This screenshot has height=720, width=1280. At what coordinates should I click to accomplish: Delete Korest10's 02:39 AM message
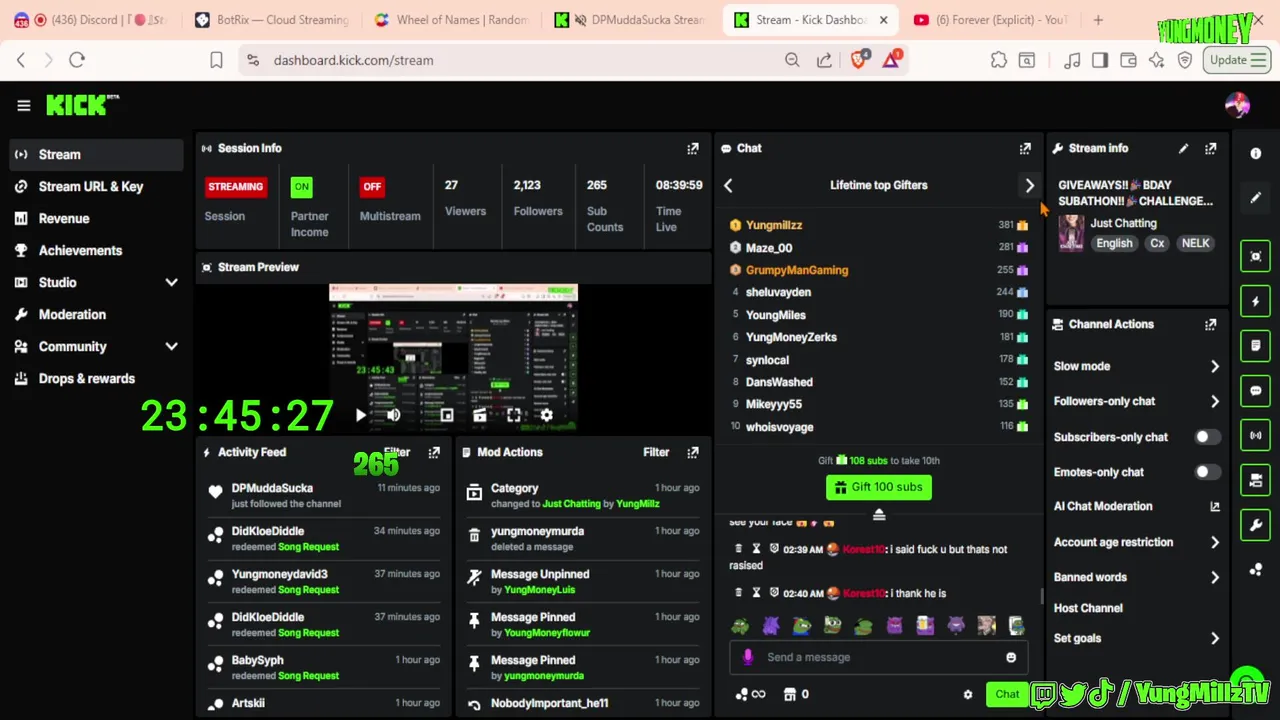[738, 549]
